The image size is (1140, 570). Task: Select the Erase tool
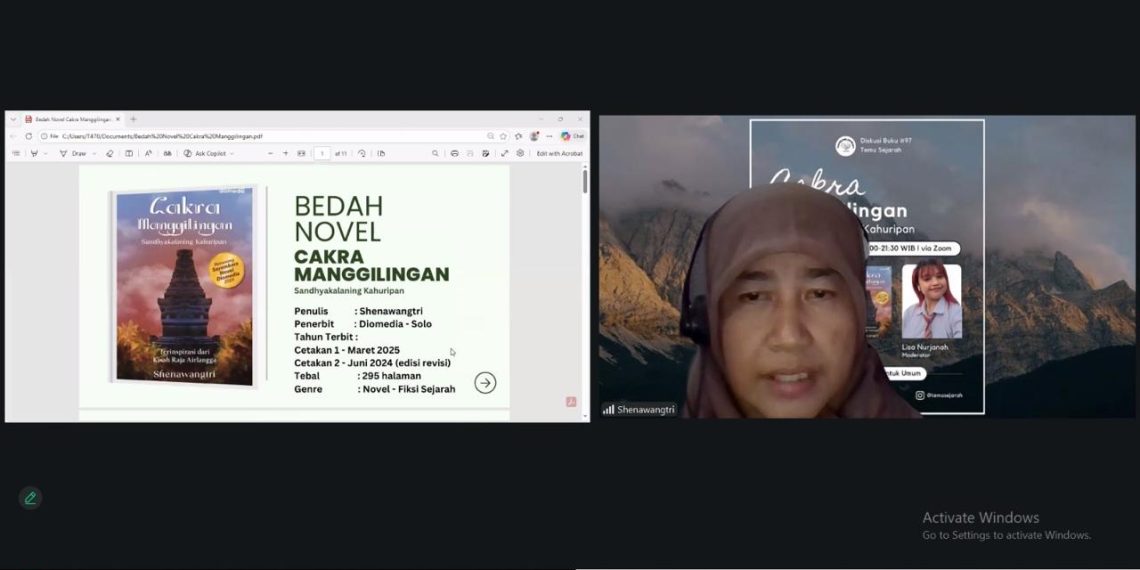pos(110,153)
